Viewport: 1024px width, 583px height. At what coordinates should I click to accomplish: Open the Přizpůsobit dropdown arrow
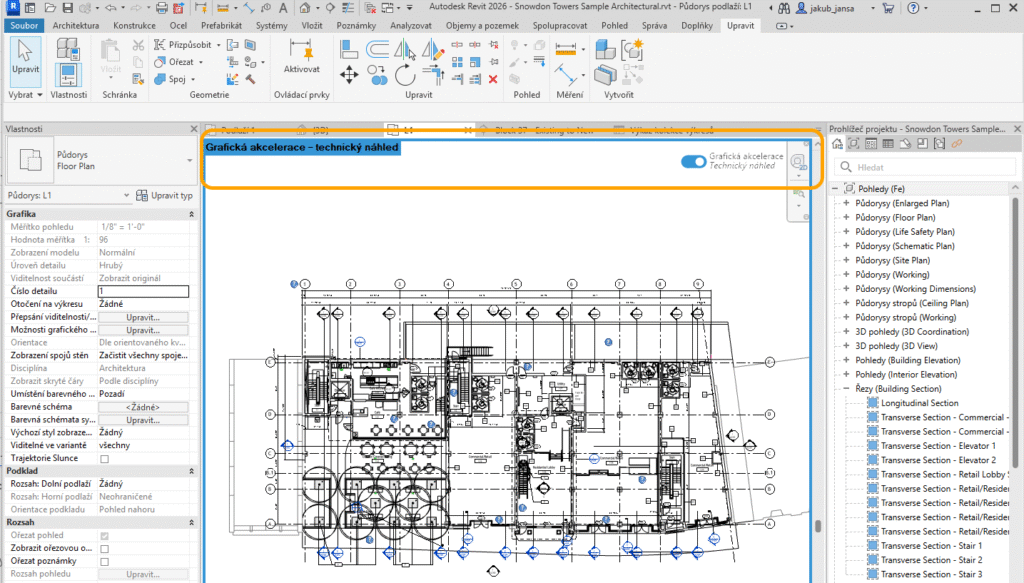click(x=219, y=47)
